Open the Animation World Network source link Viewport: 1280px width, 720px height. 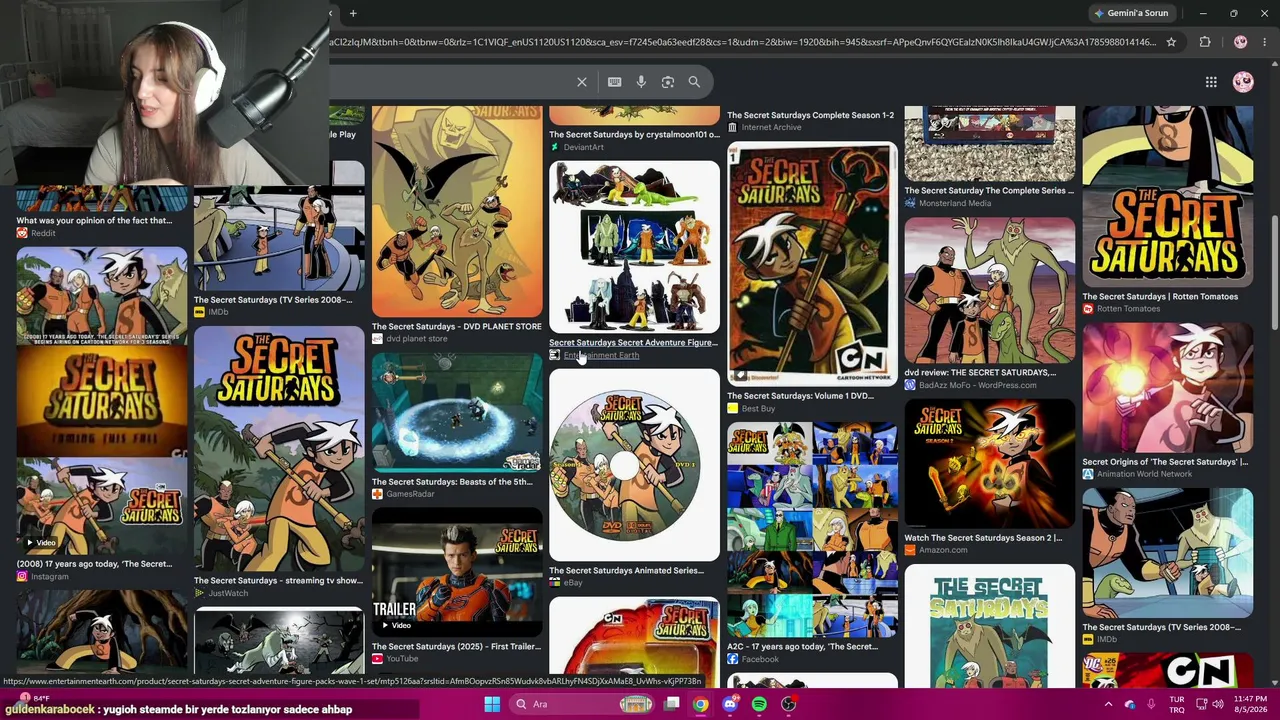coord(1144,474)
